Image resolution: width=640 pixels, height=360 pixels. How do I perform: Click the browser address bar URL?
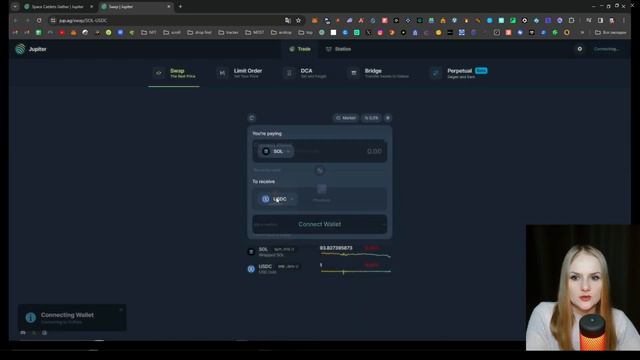tap(83, 20)
